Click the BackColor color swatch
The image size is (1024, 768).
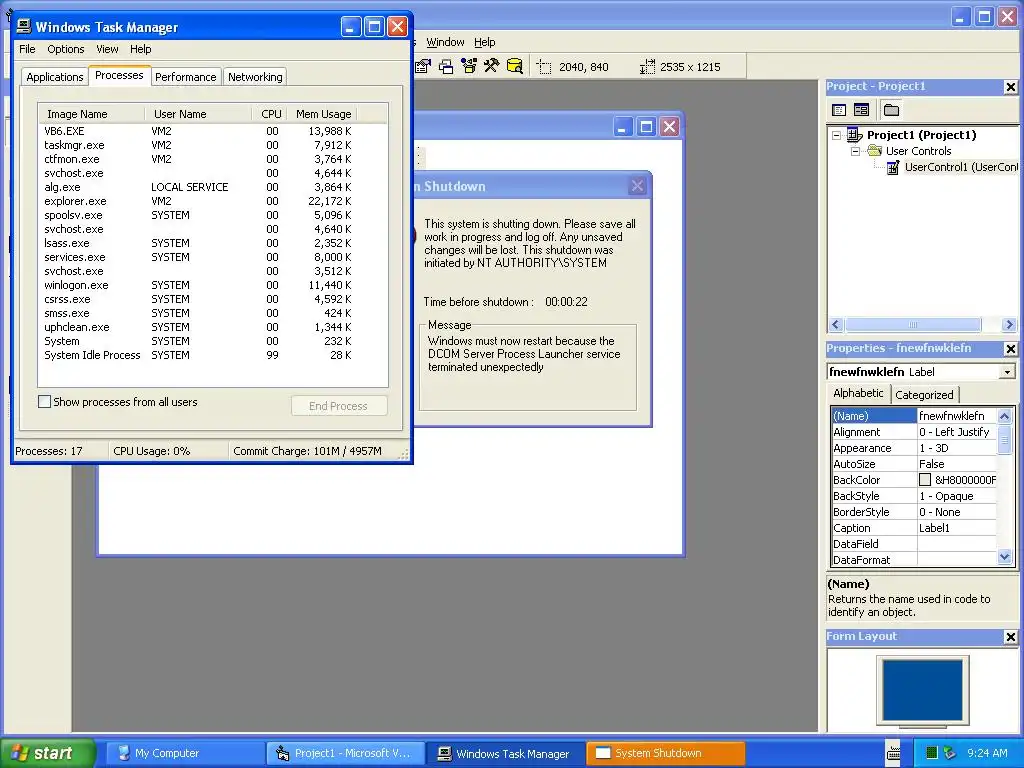click(x=925, y=480)
